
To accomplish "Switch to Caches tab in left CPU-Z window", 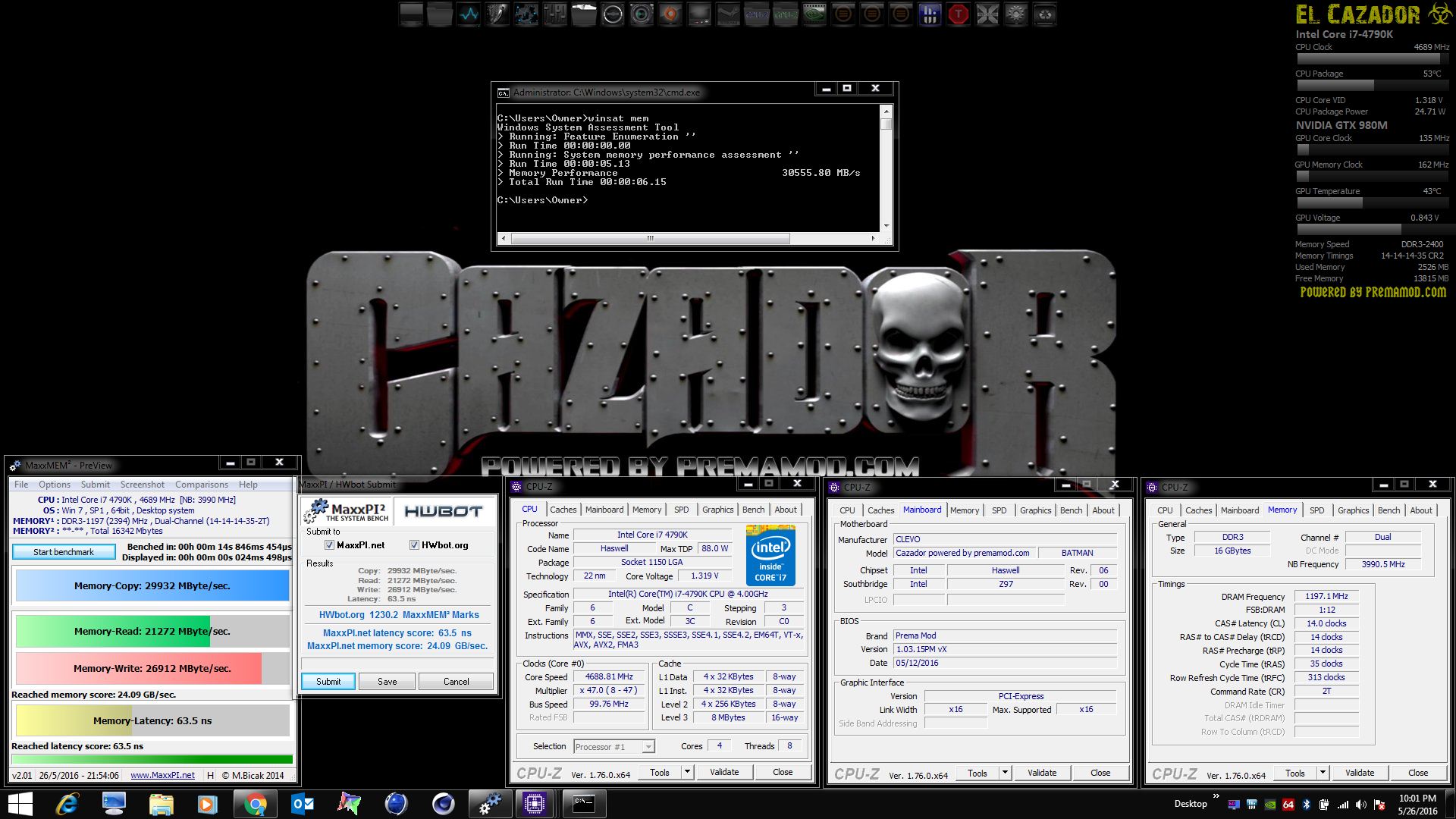I will click(x=563, y=510).
